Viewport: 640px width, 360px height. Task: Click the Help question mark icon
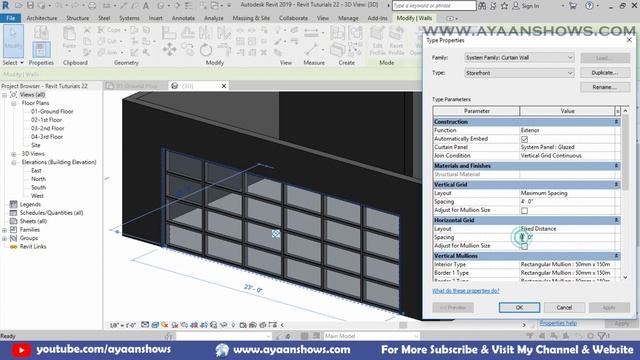pos(589,6)
